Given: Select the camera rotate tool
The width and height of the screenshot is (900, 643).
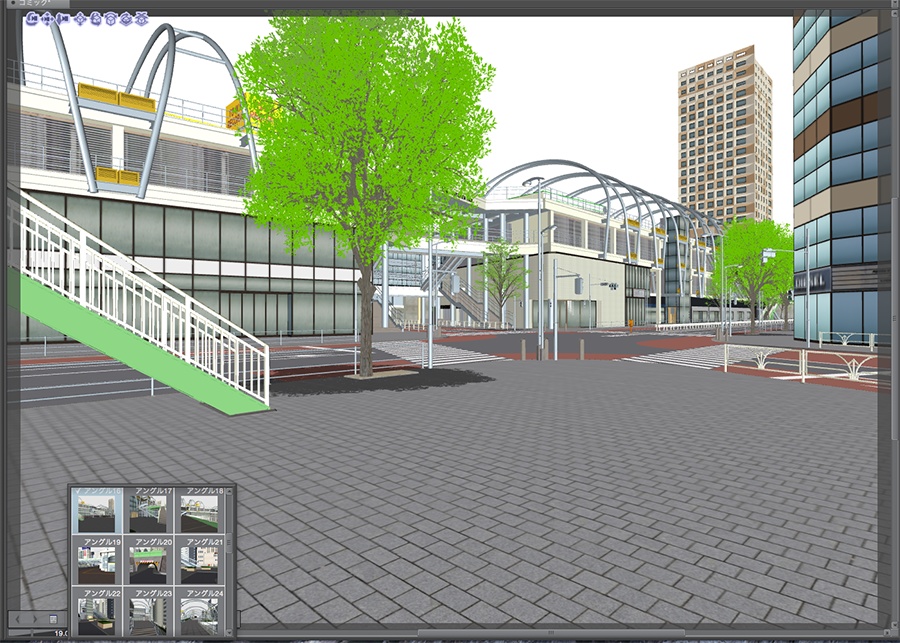Looking at the screenshot, I should pos(32,18).
